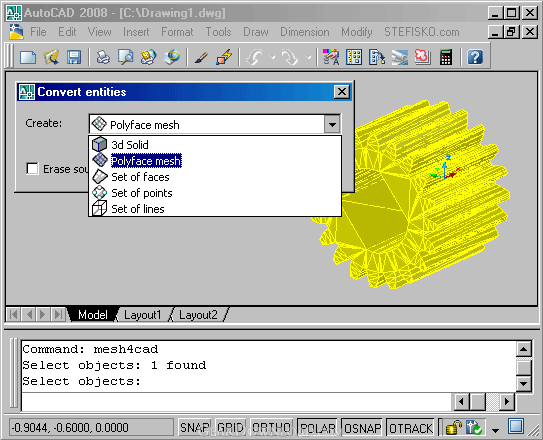Jump to first layout tab arrow
543x440 pixels.
(14, 314)
